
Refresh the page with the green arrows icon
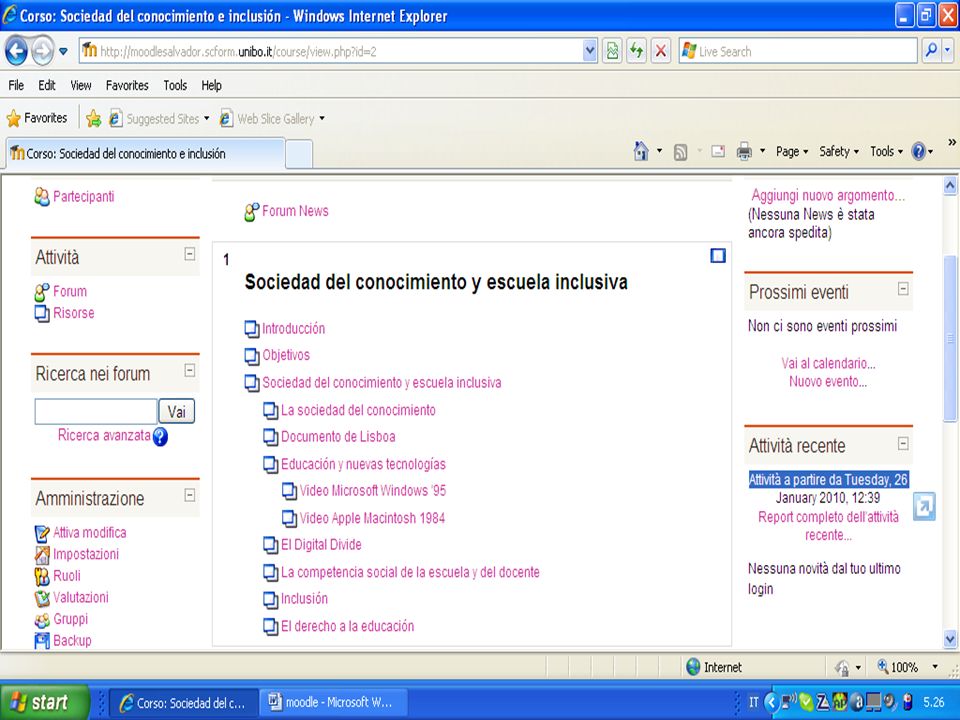637,51
